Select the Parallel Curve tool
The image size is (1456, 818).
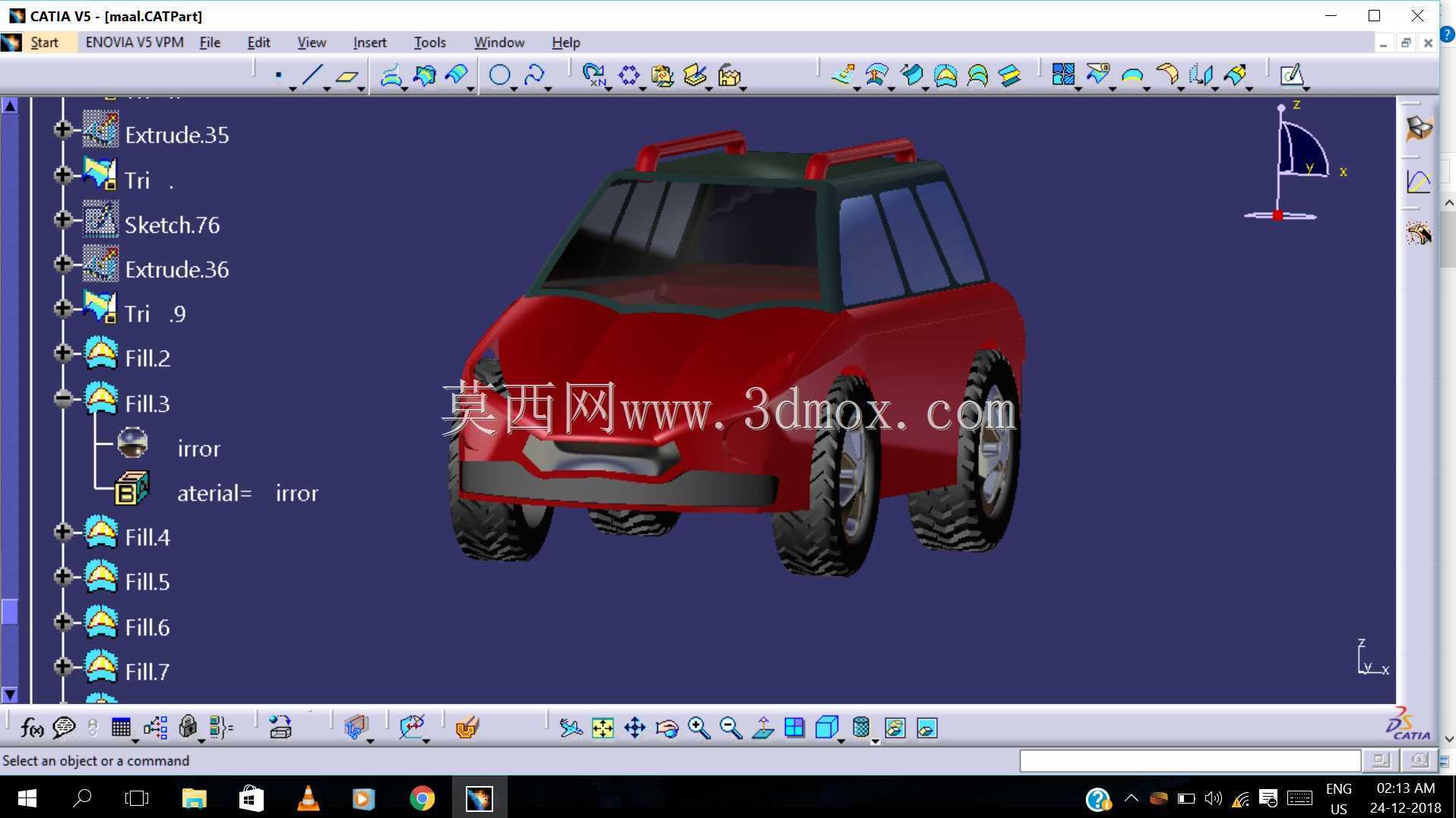tap(457, 75)
